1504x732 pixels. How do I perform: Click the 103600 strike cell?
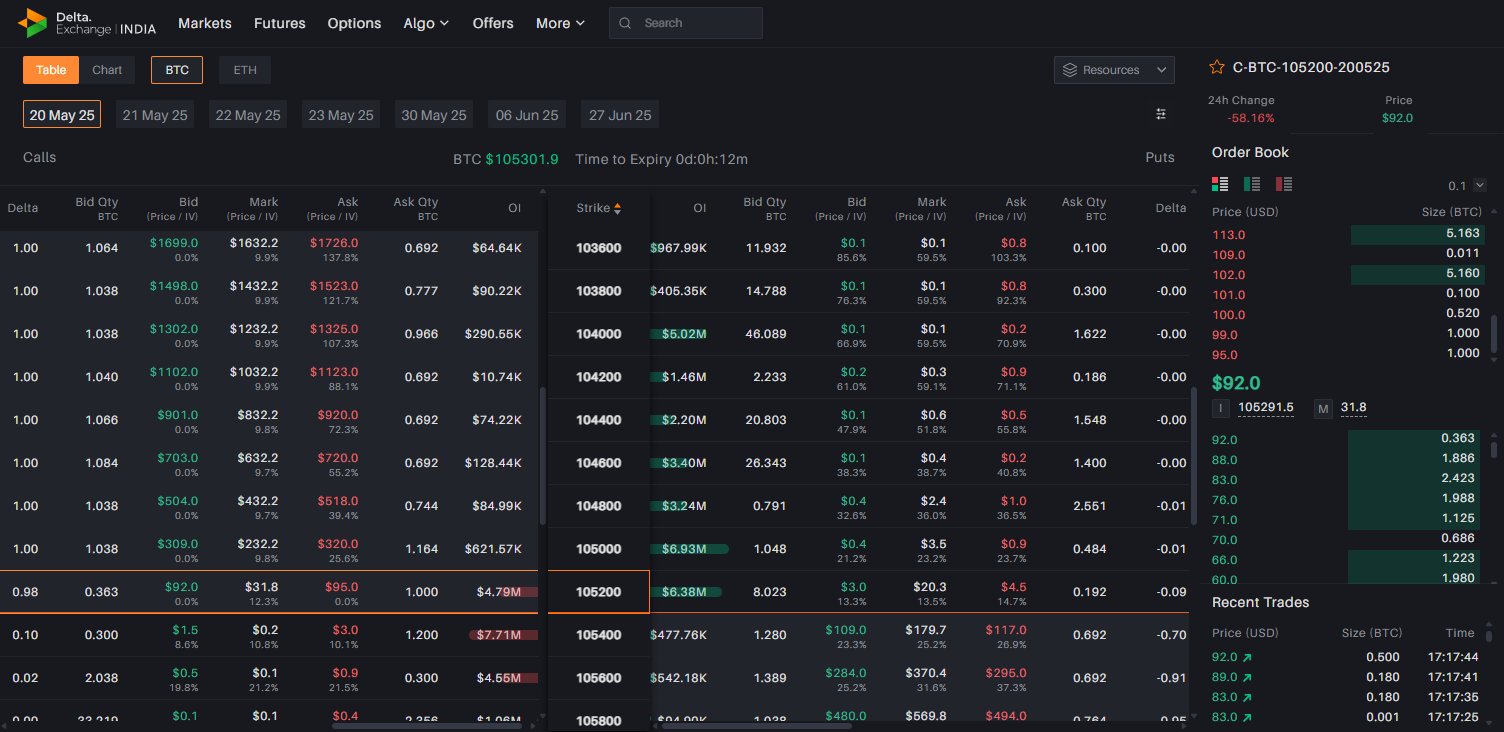pyautogui.click(x=599, y=248)
